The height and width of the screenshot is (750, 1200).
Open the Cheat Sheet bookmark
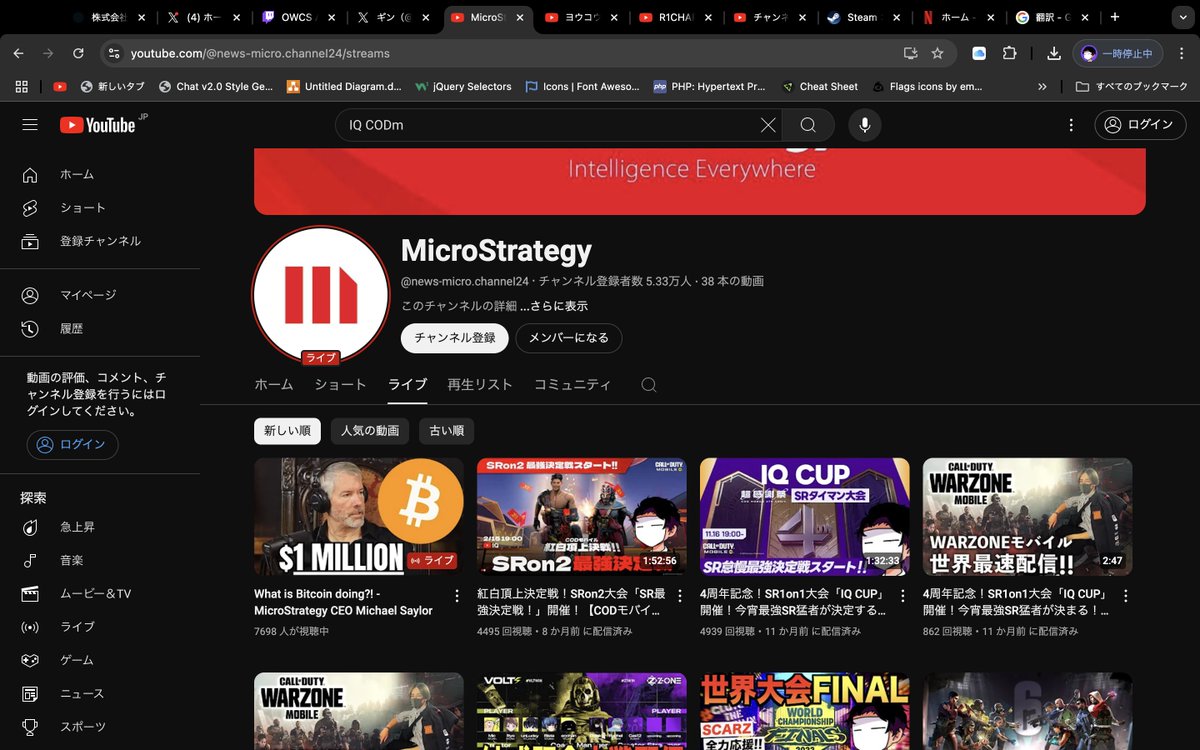[x=819, y=87]
